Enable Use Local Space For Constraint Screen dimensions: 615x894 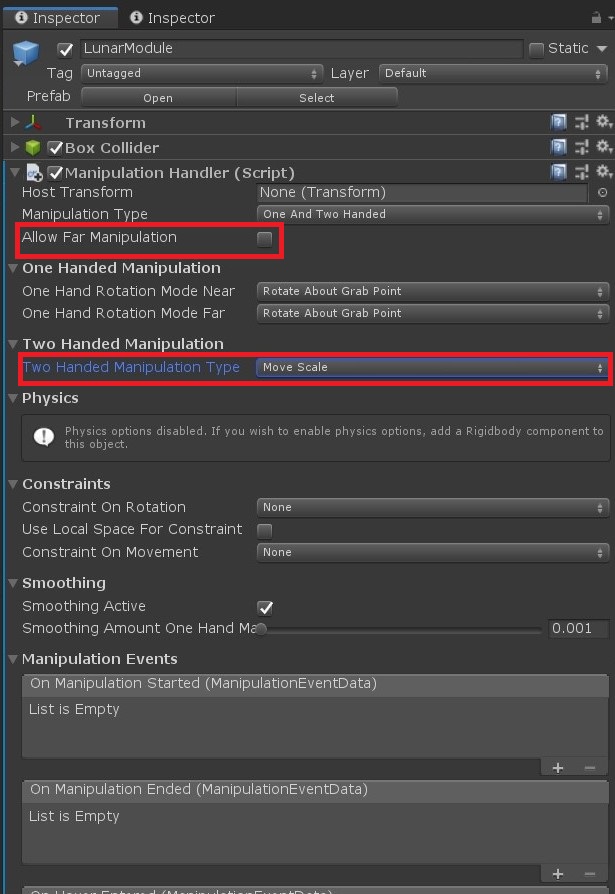[x=264, y=531]
